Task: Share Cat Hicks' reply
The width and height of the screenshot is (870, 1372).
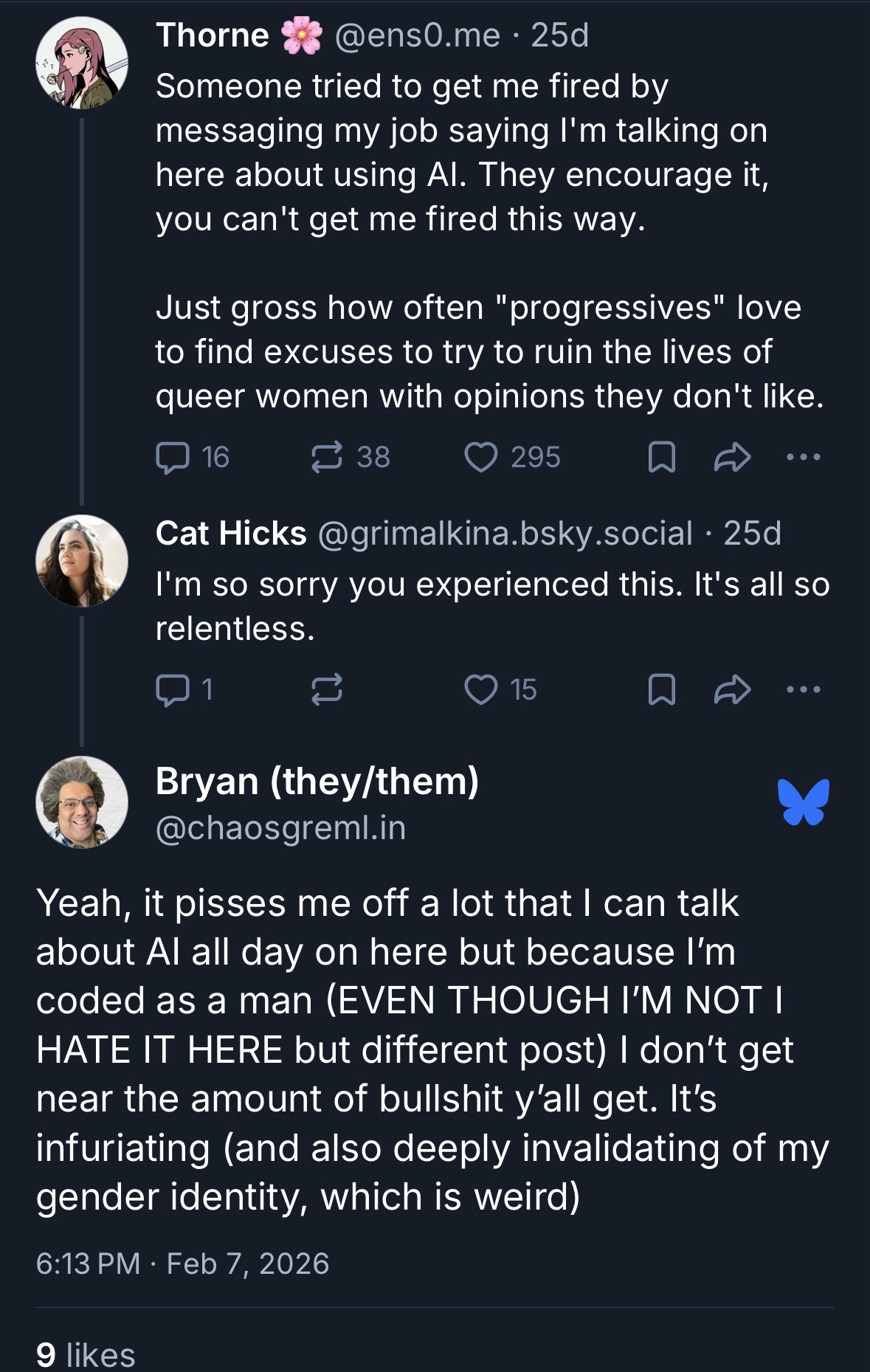Action: point(732,691)
